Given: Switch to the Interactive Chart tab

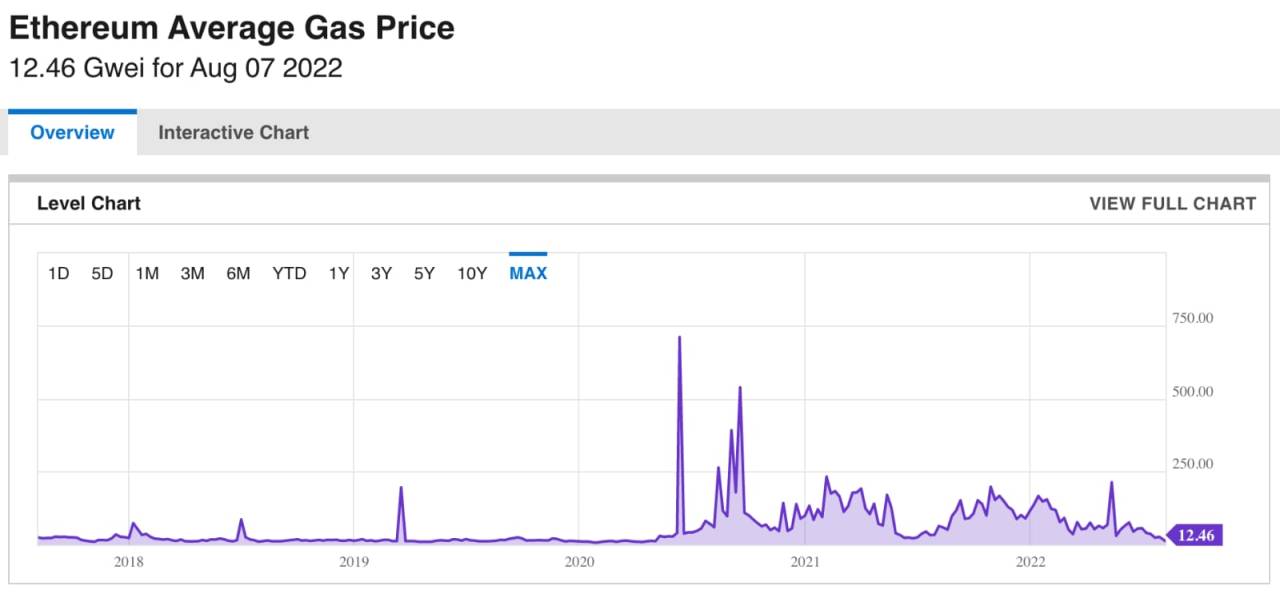Looking at the screenshot, I should point(233,132).
